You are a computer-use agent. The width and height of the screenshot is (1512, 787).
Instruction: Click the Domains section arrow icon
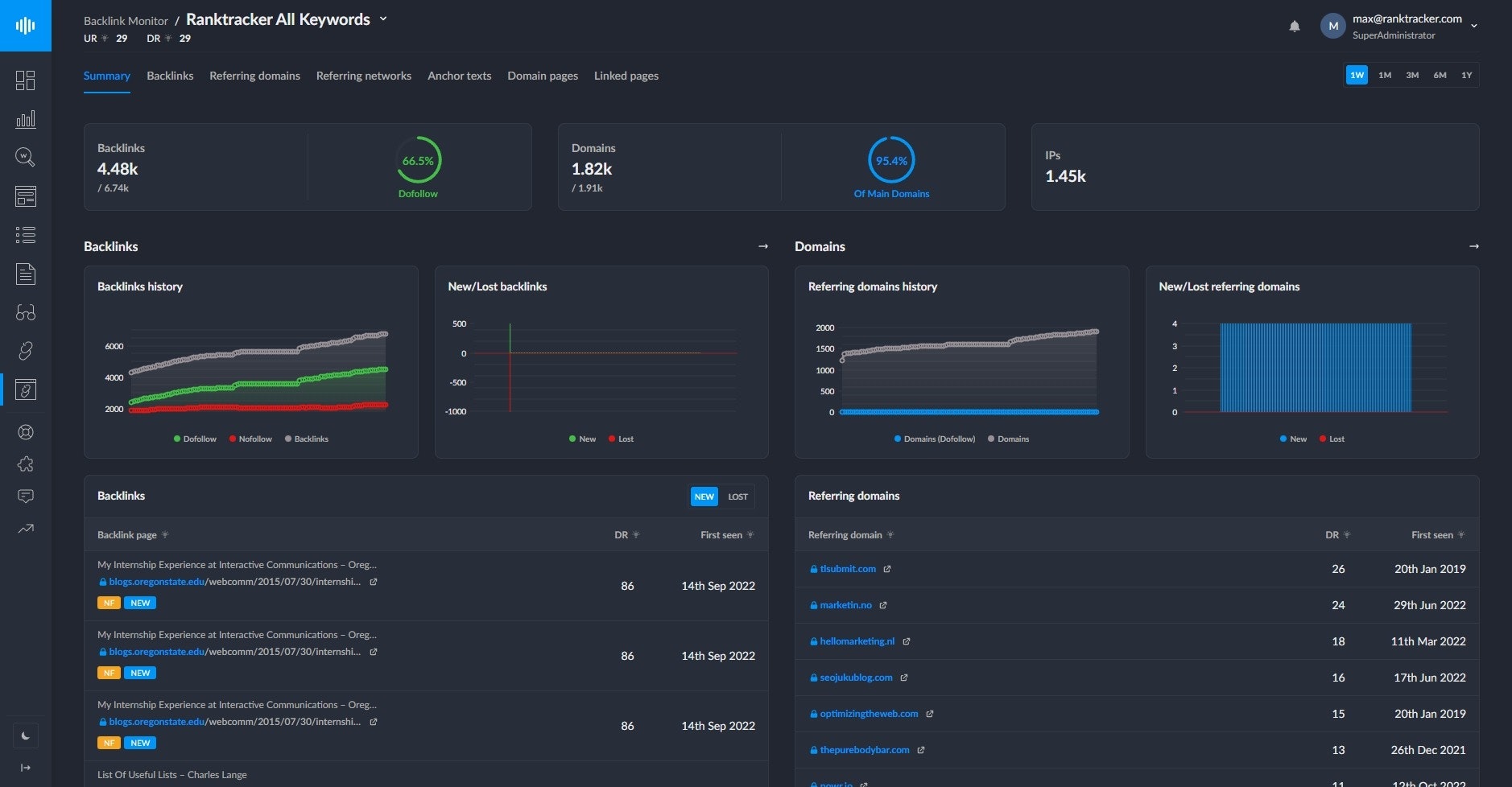(x=1474, y=246)
